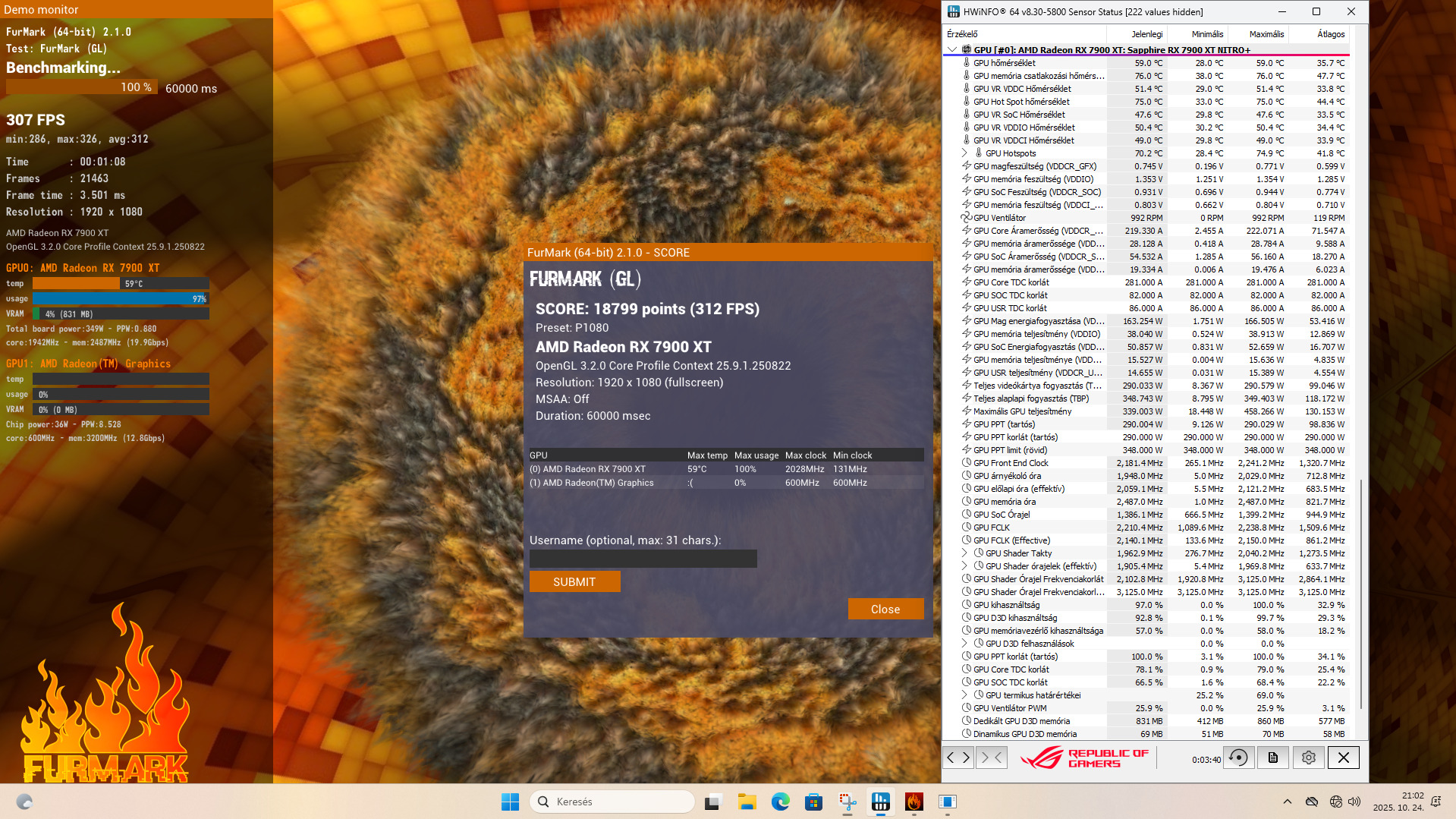Viewport: 1456px width, 819px height.
Task: Select the GPU PPT limit (rövid) row
Action: point(1146,450)
